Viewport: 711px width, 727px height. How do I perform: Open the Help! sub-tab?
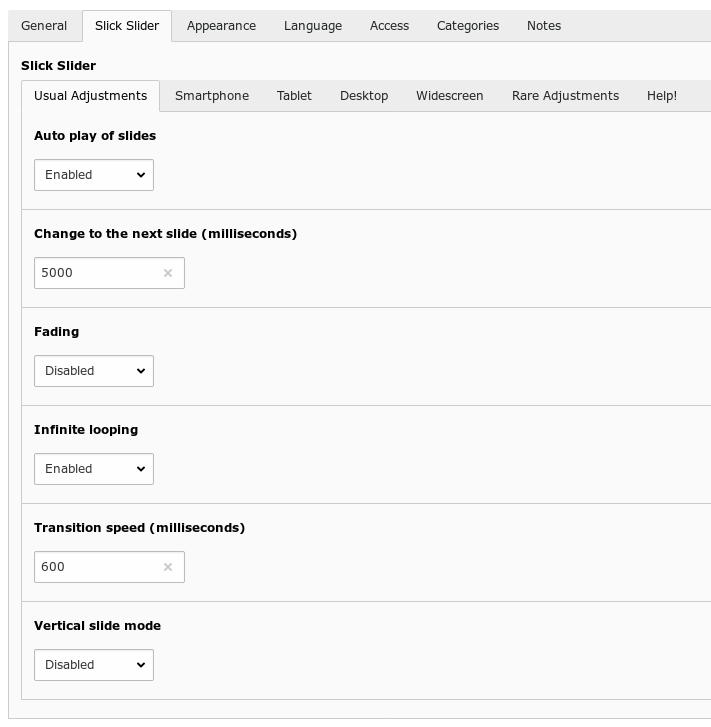coord(662,96)
